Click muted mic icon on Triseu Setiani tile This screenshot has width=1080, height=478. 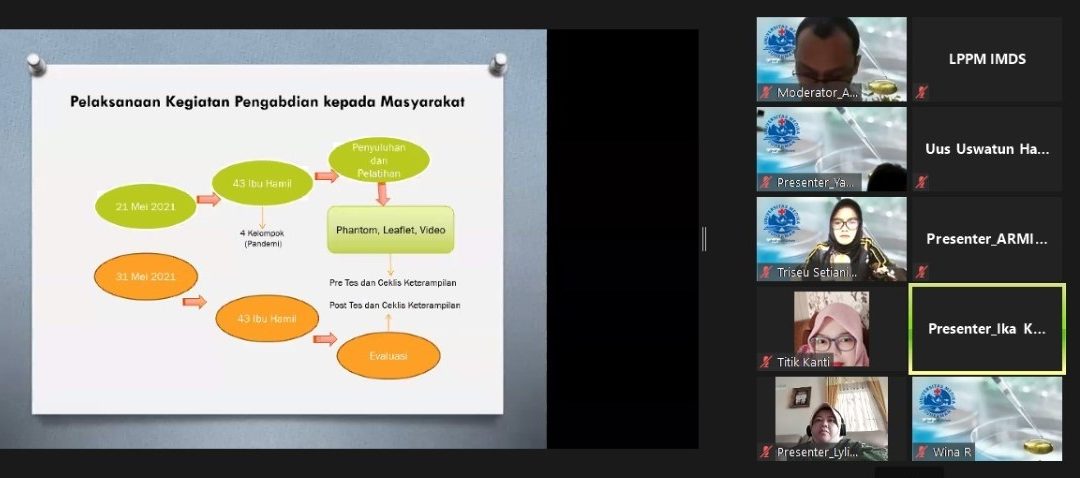pos(765,272)
